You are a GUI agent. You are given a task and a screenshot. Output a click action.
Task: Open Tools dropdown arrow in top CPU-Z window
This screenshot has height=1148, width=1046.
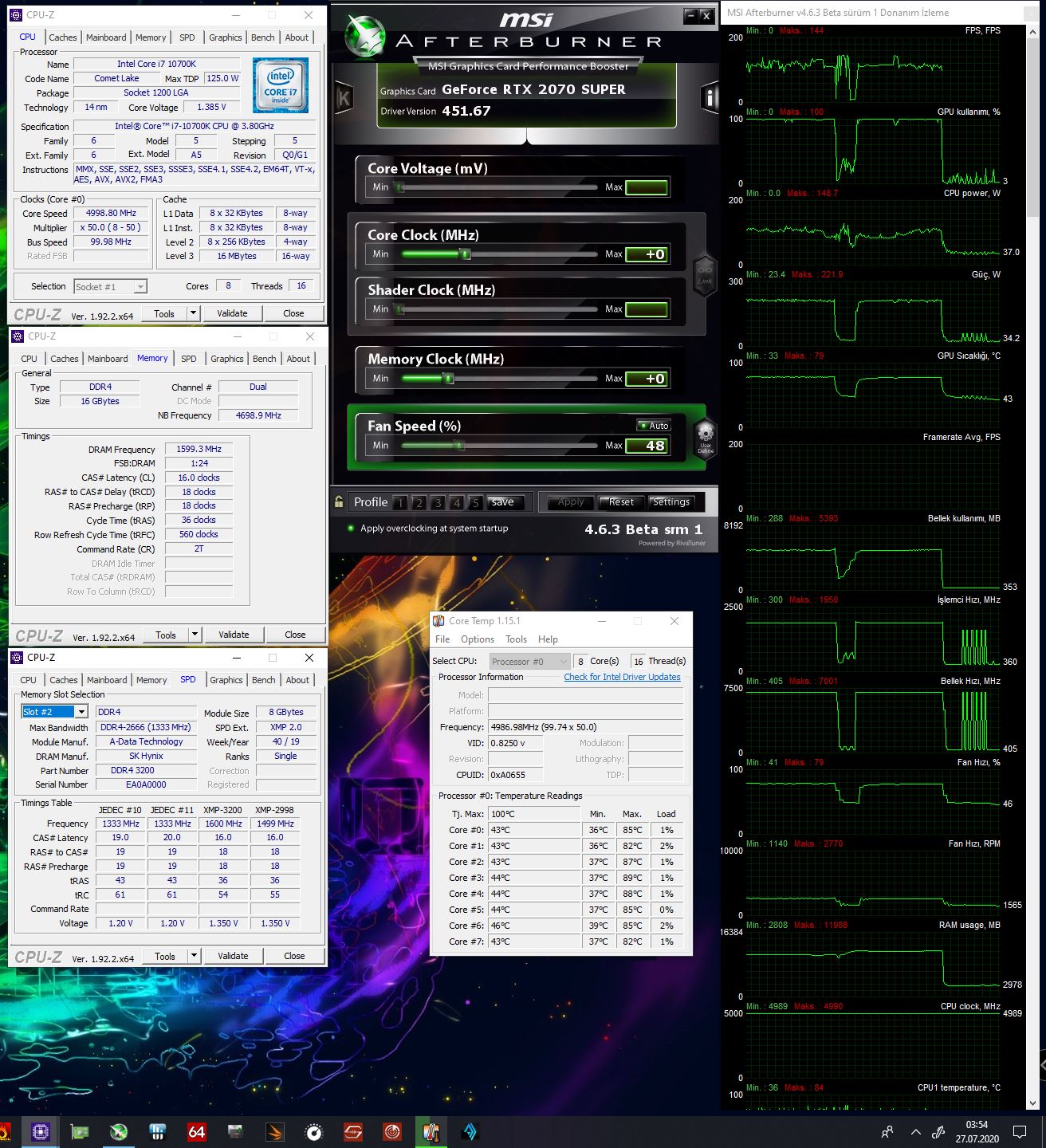[193, 313]
